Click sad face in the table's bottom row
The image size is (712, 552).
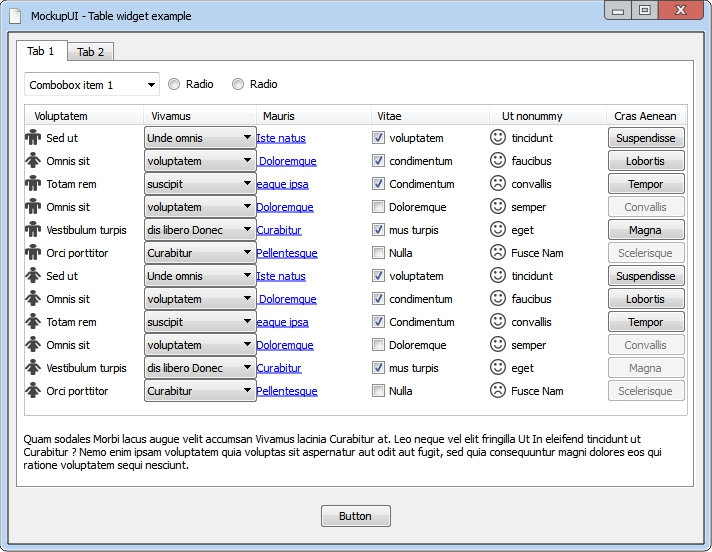click(498, 391)
